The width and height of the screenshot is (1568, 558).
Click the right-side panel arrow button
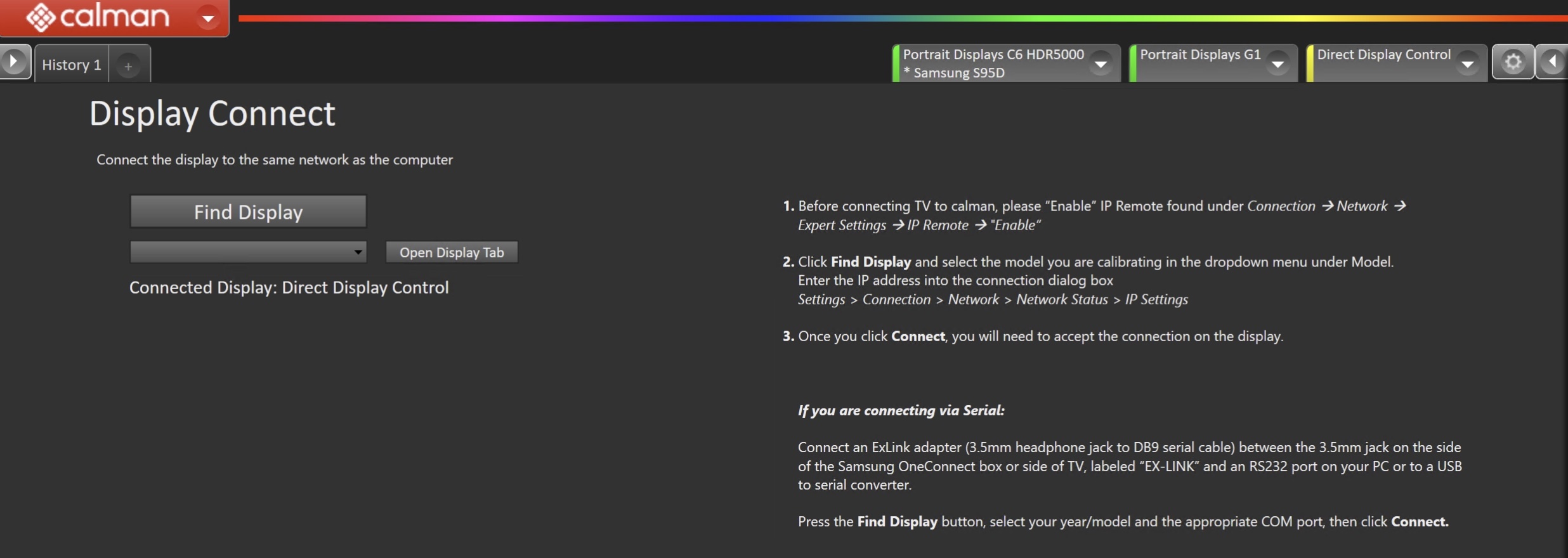pyautogui.click(x=1552, y=62)
